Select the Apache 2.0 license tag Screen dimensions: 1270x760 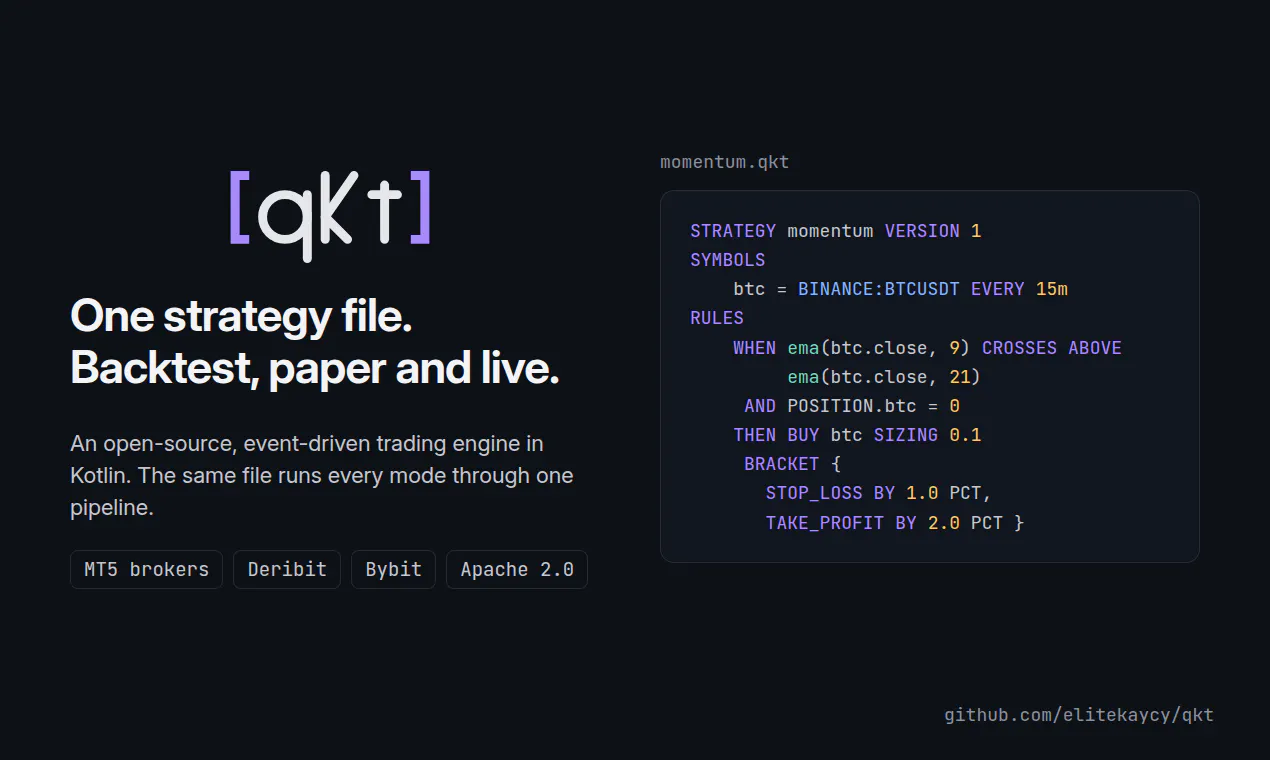[x=517, y=569]
